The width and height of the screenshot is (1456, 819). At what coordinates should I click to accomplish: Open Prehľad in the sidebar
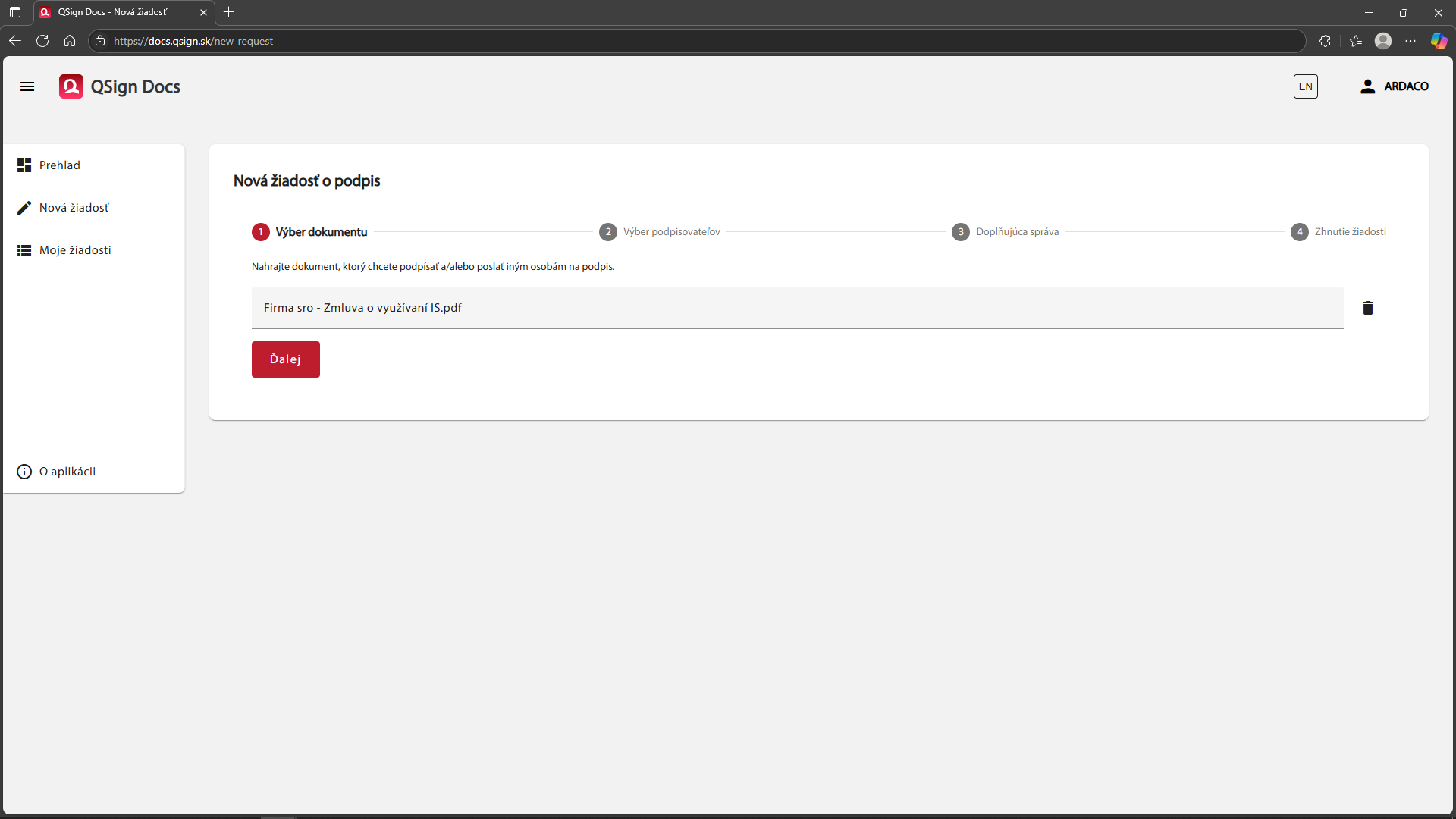click(x=60, y=165)
